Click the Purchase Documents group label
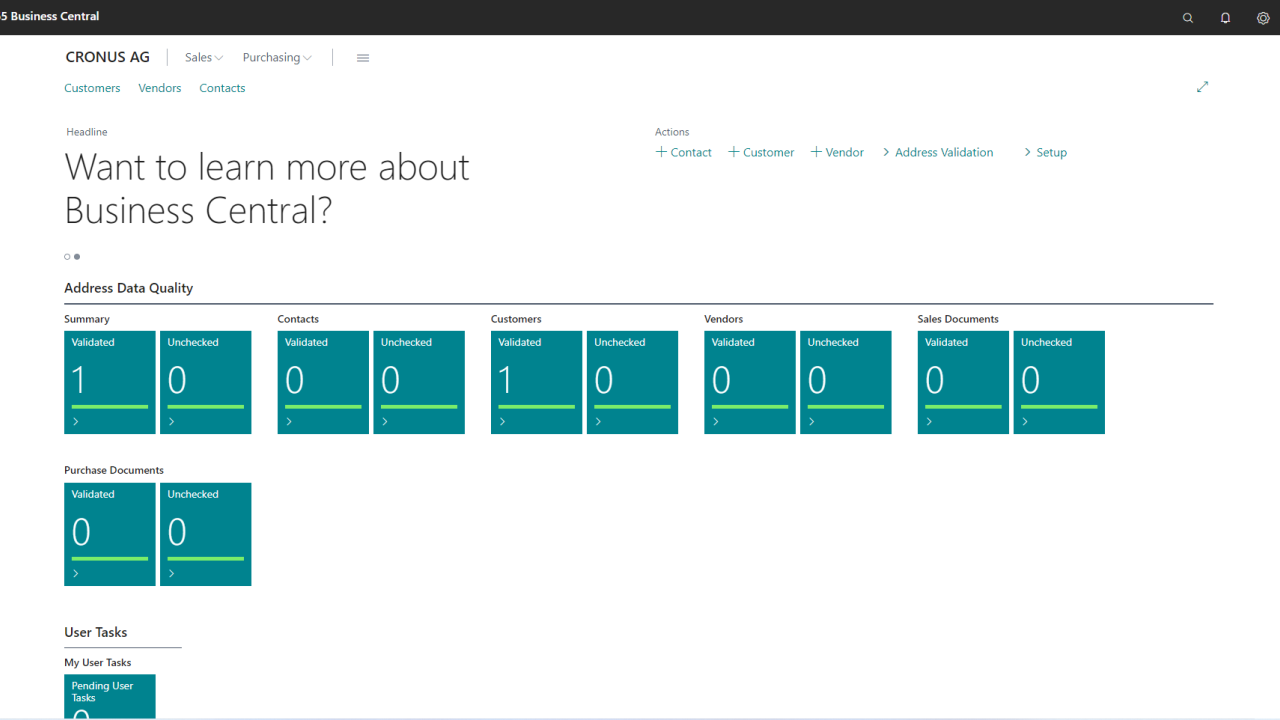 click(114, 470)
